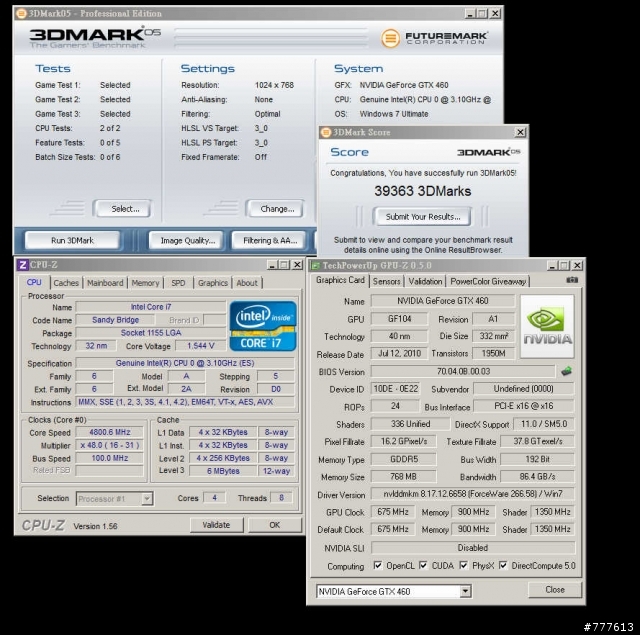Click the GPU-Z Name field

pyautogui.click(x=442, y=301)
